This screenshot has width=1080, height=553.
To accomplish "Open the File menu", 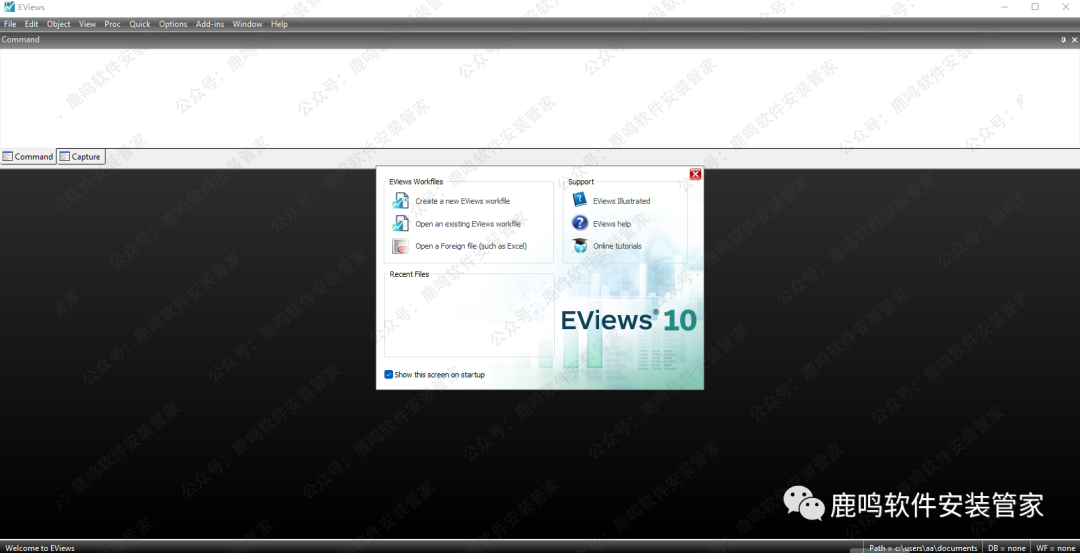I will click(x=10, y=24).
